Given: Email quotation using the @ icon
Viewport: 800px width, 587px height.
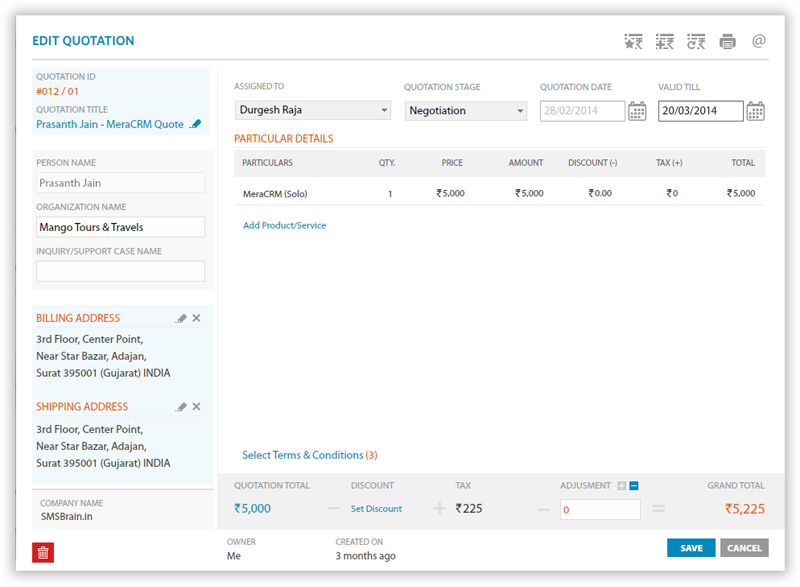Looking at the screenshot, I should (x=758, y=41).
